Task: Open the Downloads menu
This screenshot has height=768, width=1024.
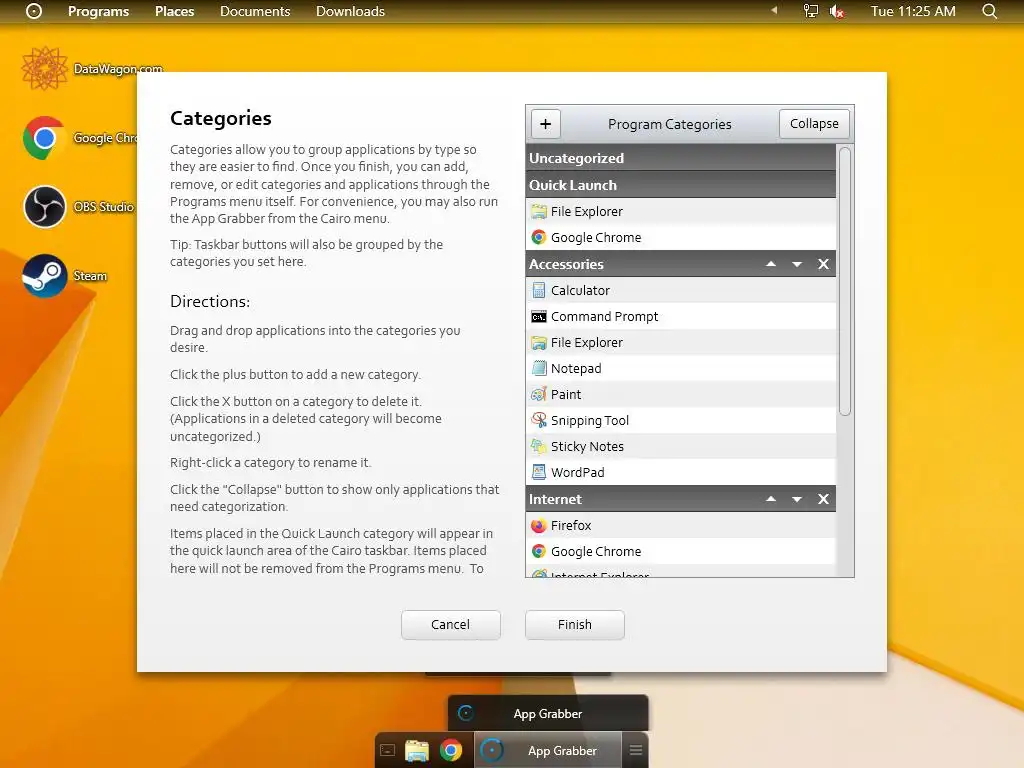Action: point(350,11)
